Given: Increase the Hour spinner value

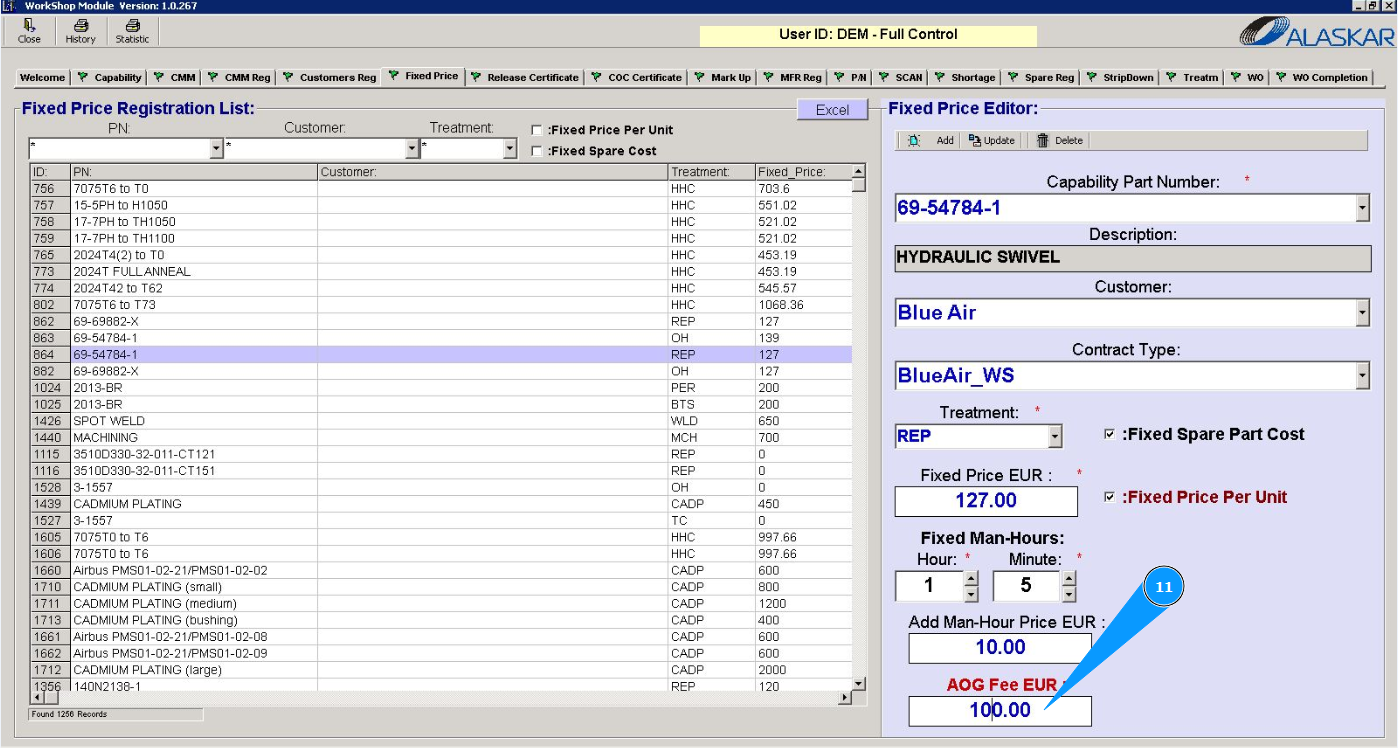Looking at the screenshot, I should pyautogui.click(x=970, y=578).
